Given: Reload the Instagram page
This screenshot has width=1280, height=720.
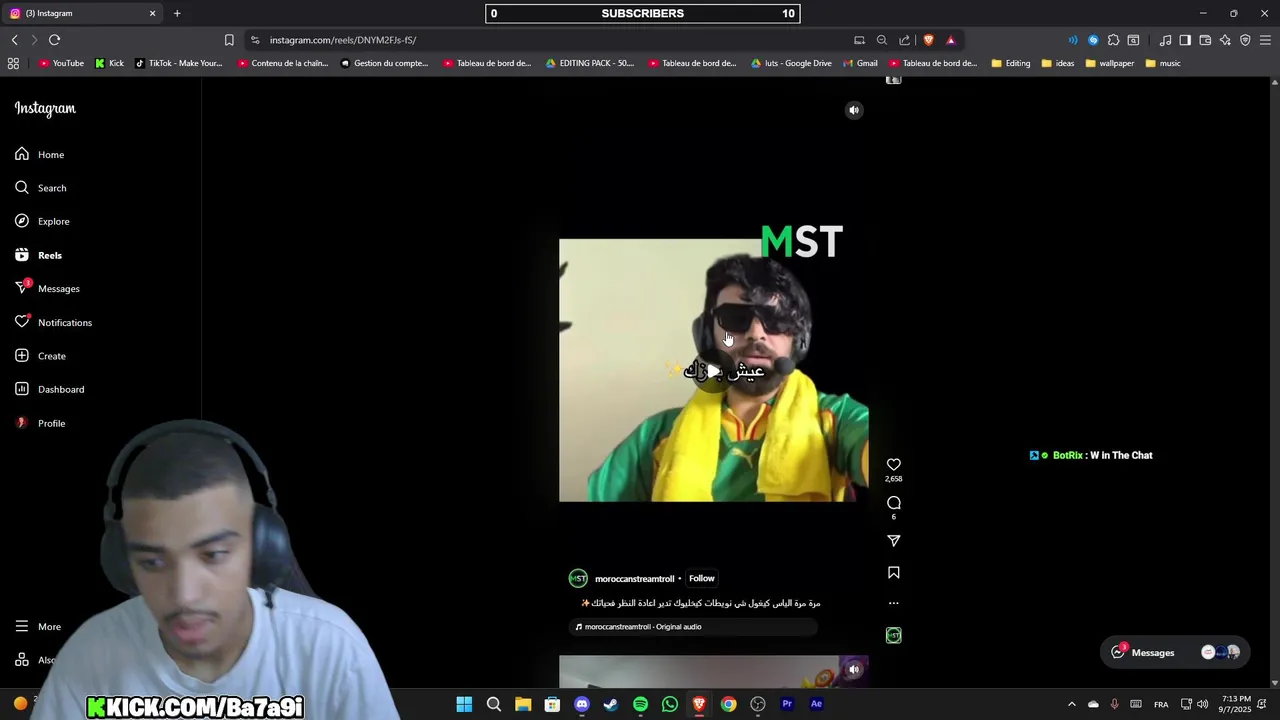Looking at the screenshot, I should [54, 40].
